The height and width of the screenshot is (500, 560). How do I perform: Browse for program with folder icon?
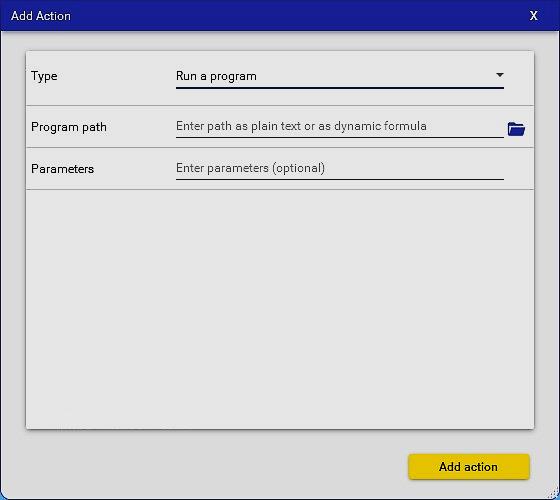516,129
